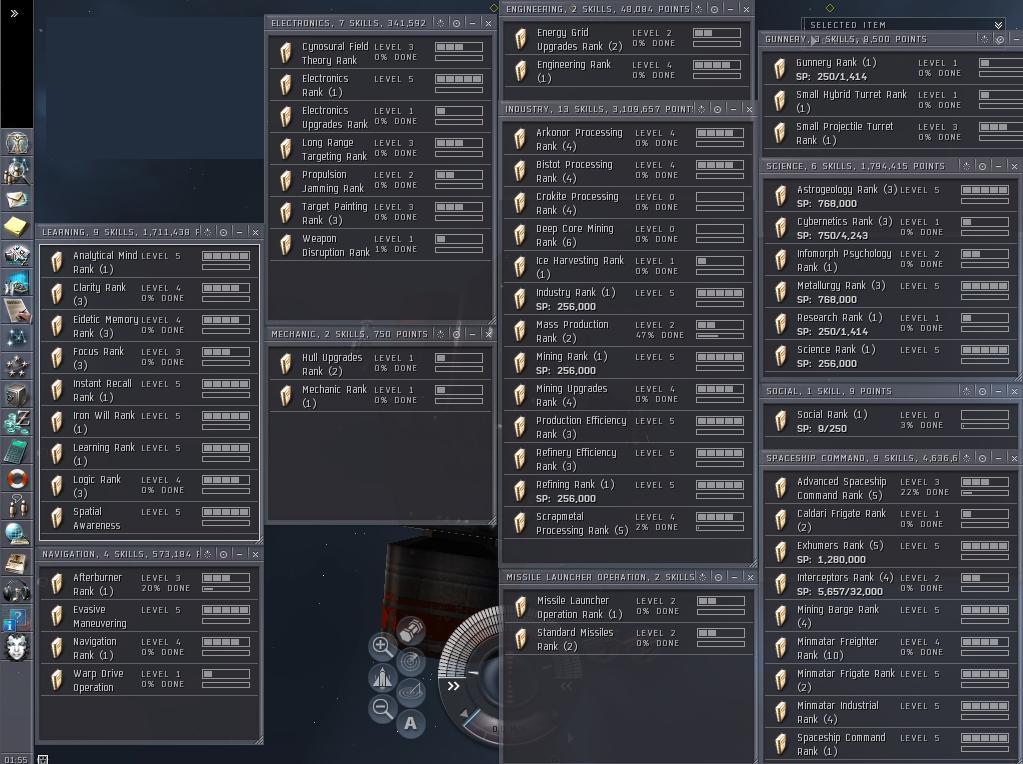Toggle tactical overlay HUD button

[410, 692]
